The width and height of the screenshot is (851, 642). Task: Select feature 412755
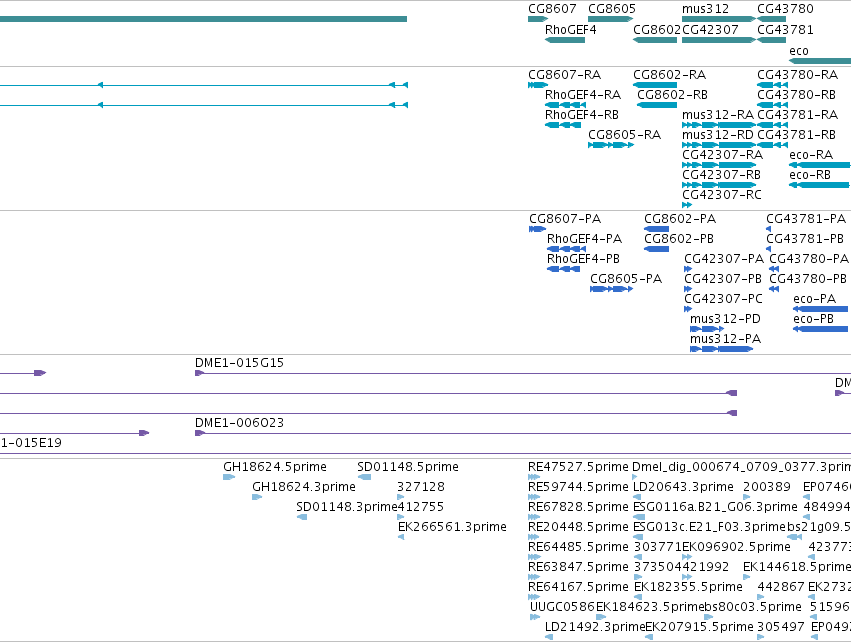pyautogui.click(x=421, y=507)
